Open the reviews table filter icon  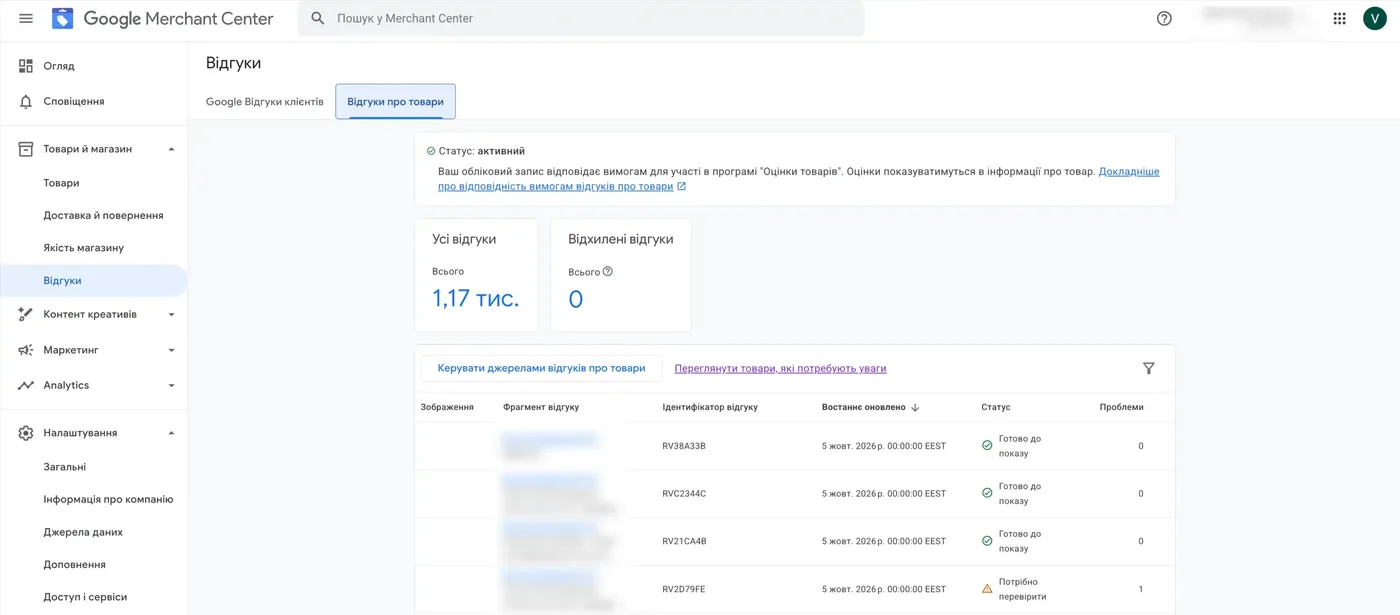tap(1149, 368)
